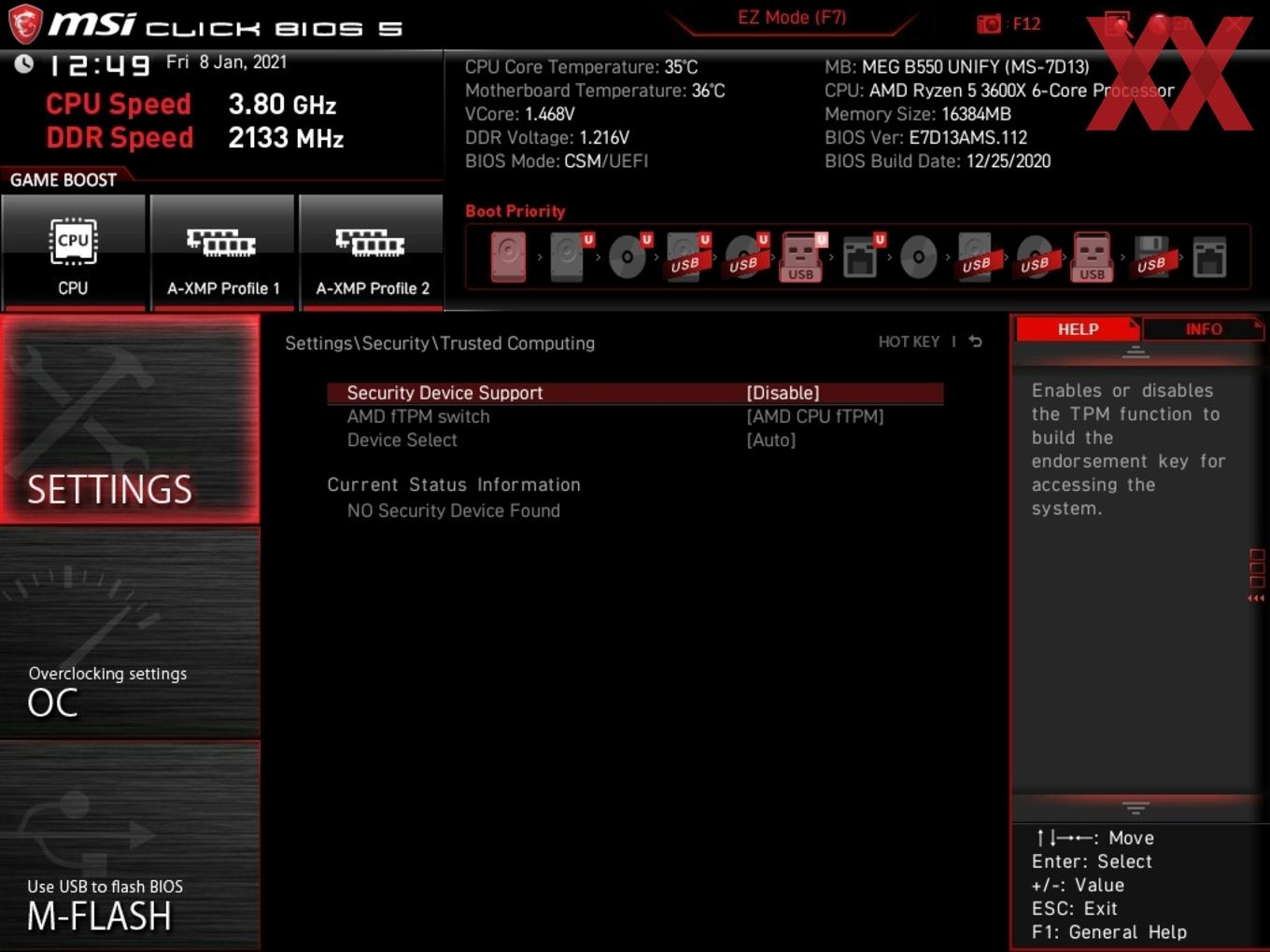Click the BIOS Ver E7D13AMS.112 text

pos(925,137)
